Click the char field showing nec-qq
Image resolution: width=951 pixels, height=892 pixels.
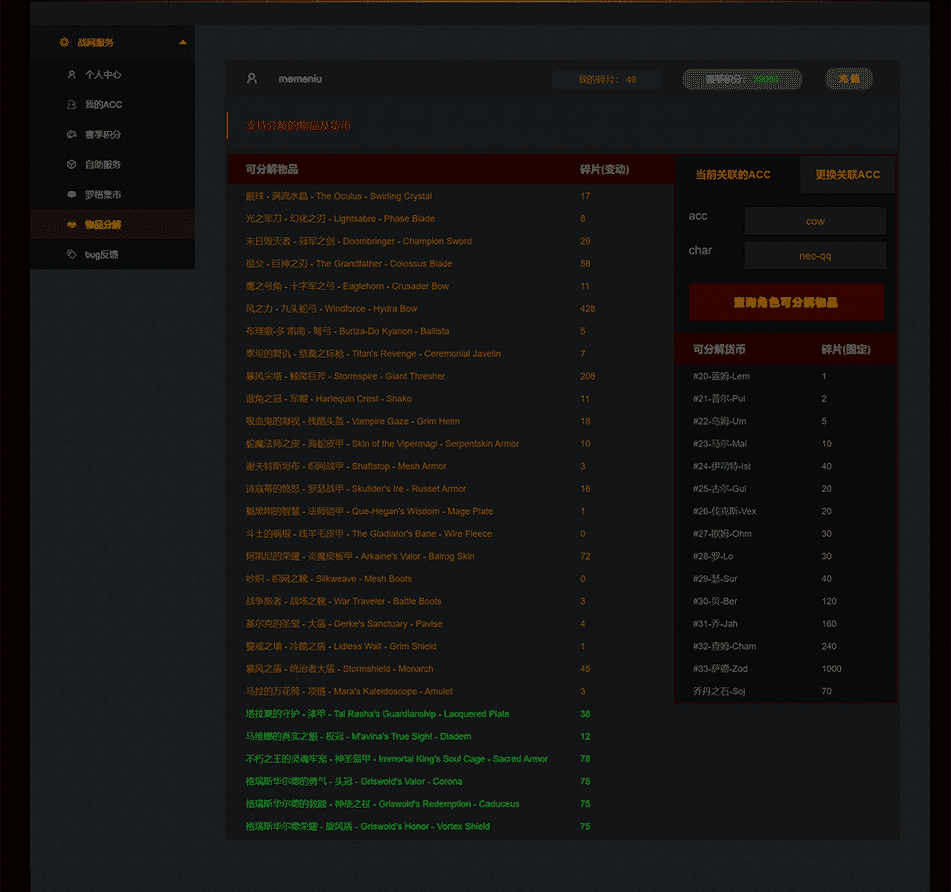(815, 256)
